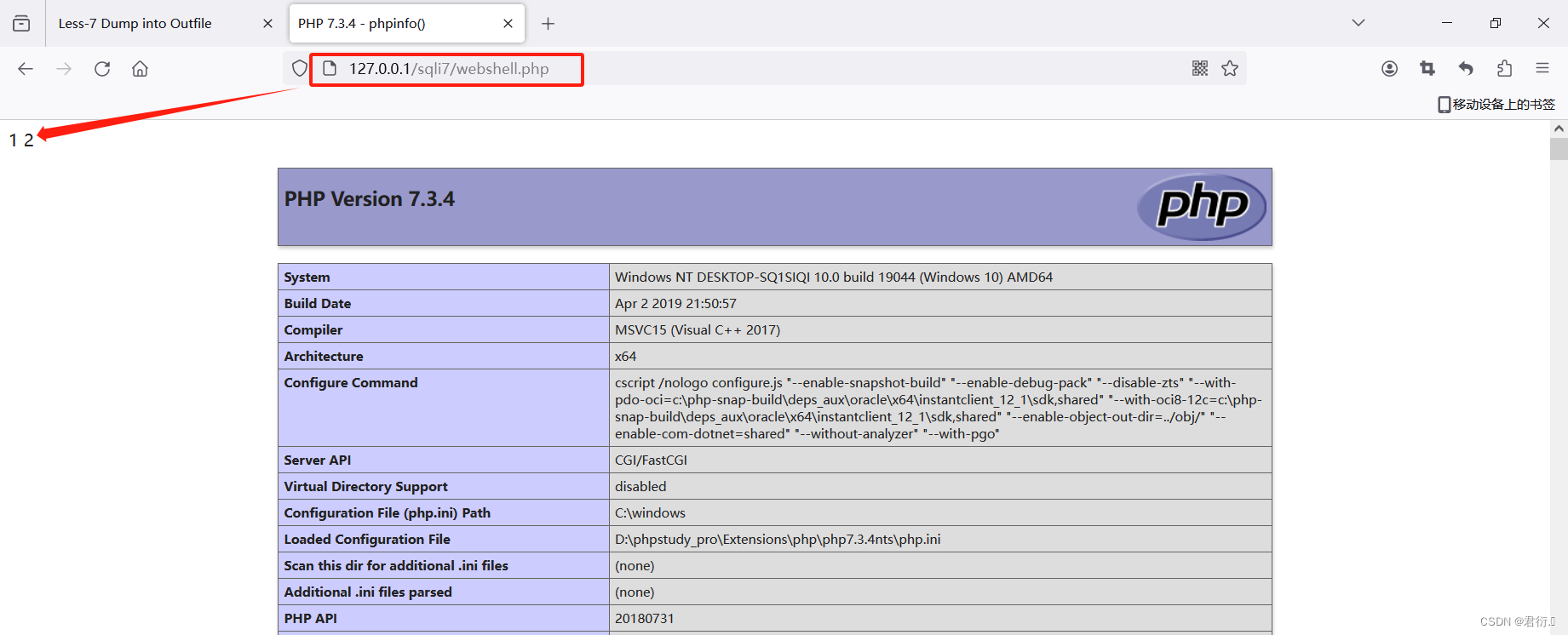The height and width of the screenshot is (635, 1568).
Task: Bookmark this page with the star icon
Action: click(x=1230, y=68)
